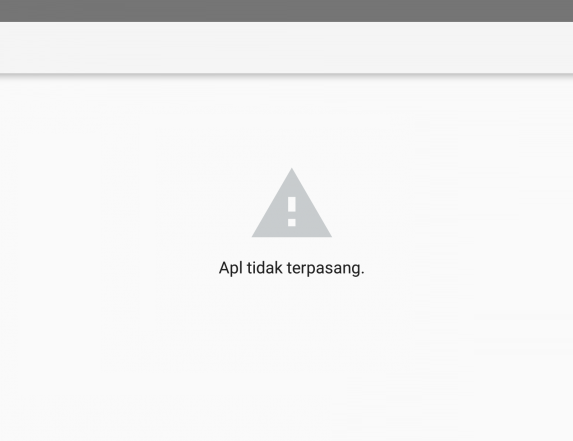Tap the top tip of the warning triangle
Image resolution: width=573 pixels, height=441 pixels.
pyautogui.click(x=292, y=170)
